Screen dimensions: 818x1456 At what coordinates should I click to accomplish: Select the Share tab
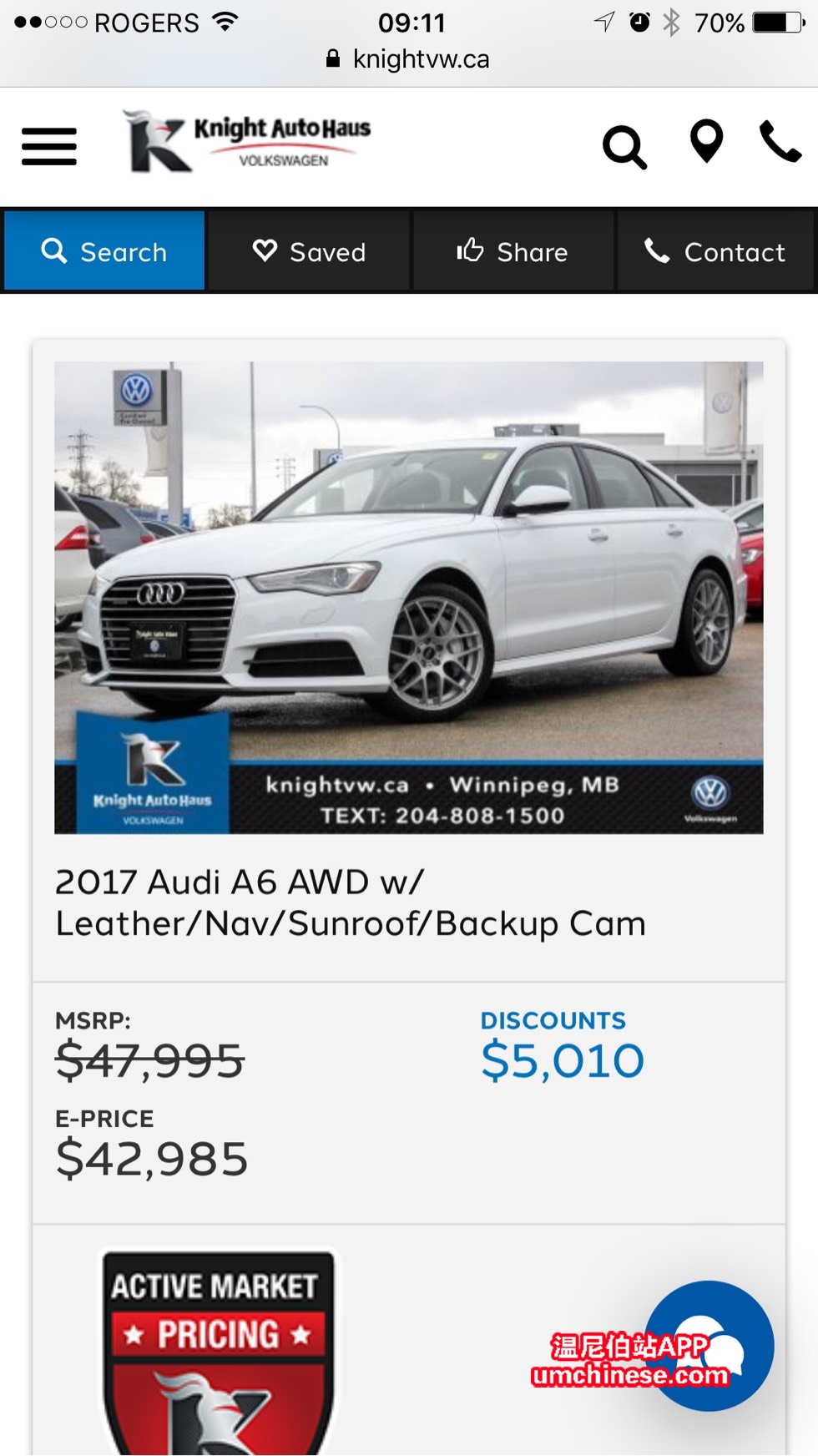tap(513, 250)
